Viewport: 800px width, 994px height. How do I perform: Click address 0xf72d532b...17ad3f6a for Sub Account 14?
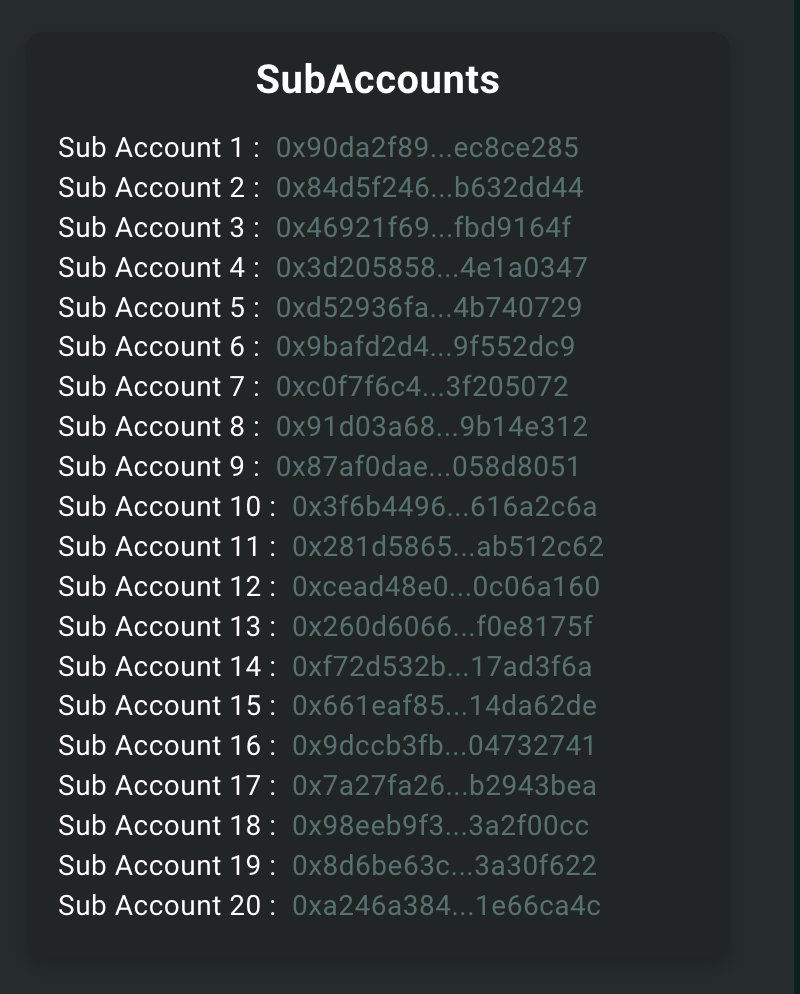(x=442, y=666)
